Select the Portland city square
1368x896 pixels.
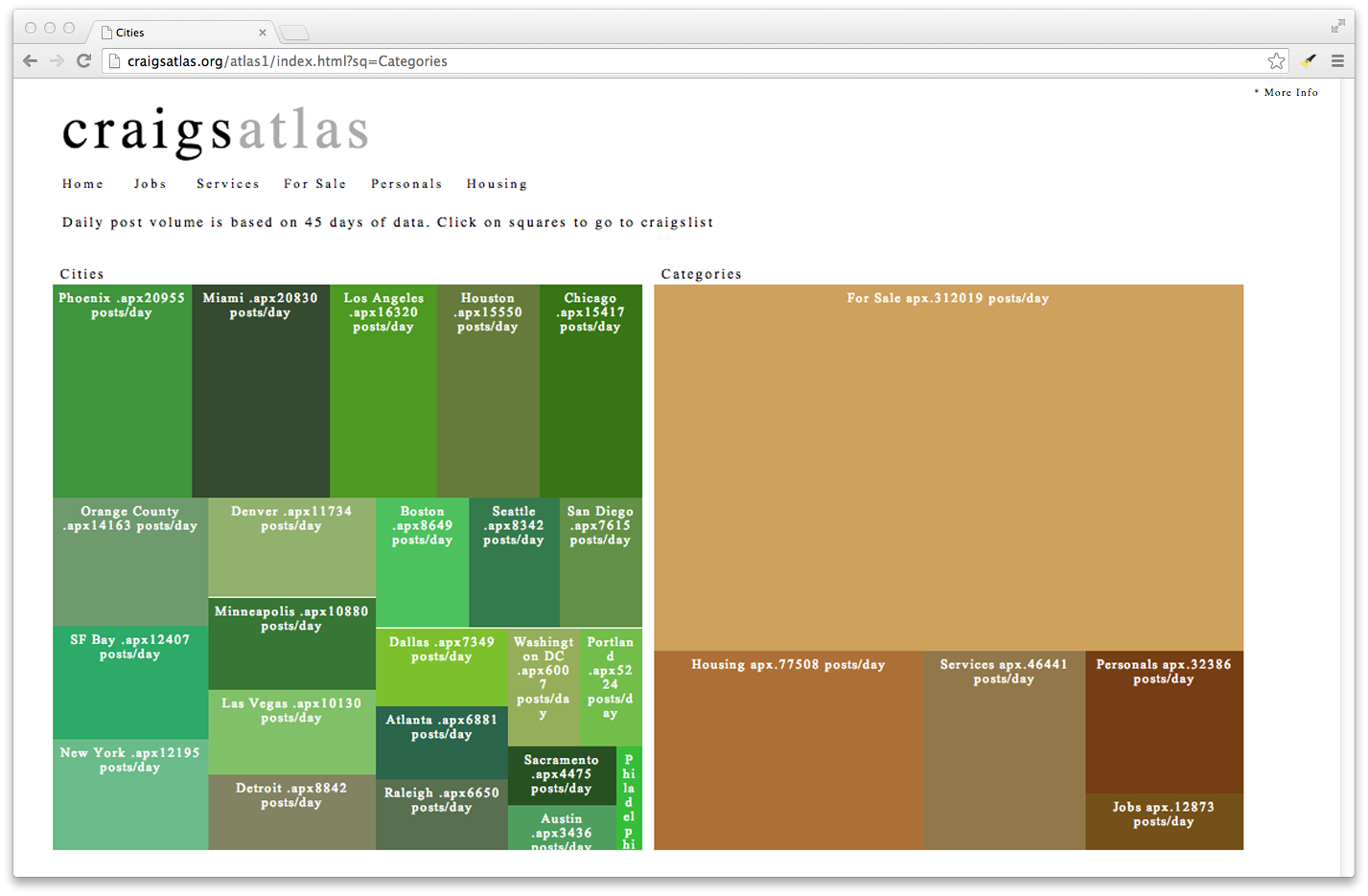click(x=611, y=687)
